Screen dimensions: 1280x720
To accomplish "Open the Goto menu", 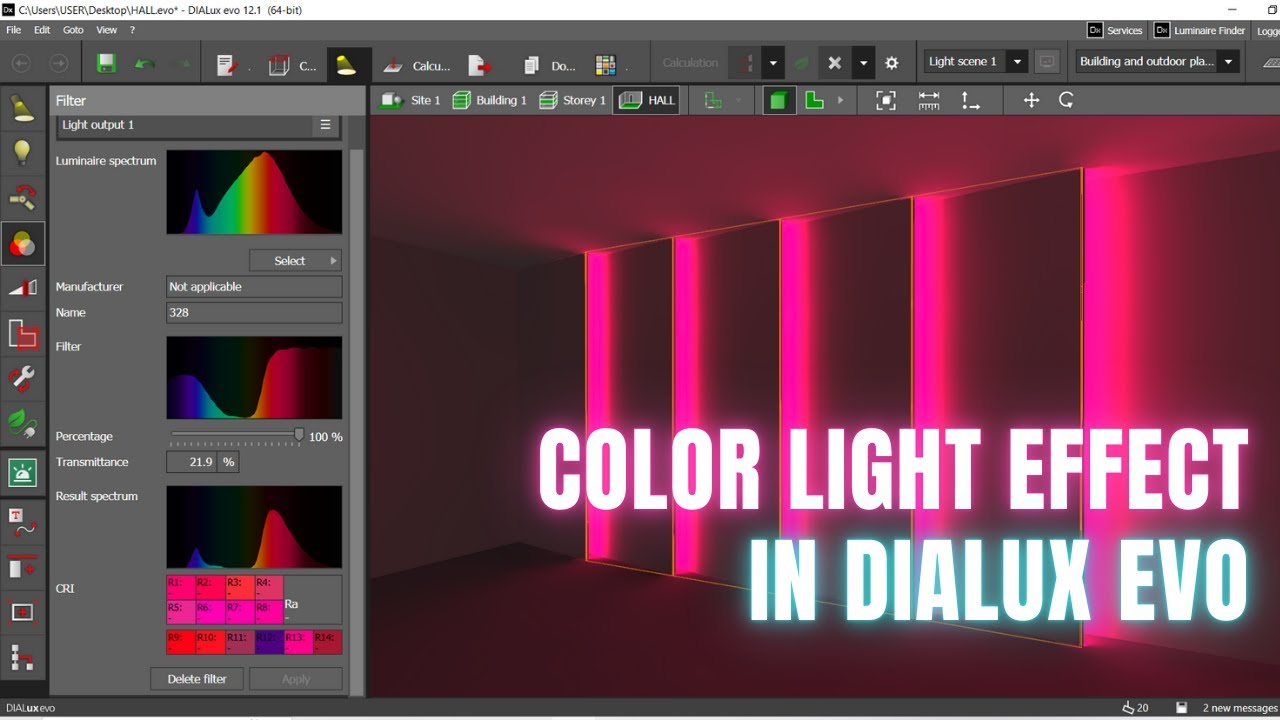I will click(x=73, y=30).
